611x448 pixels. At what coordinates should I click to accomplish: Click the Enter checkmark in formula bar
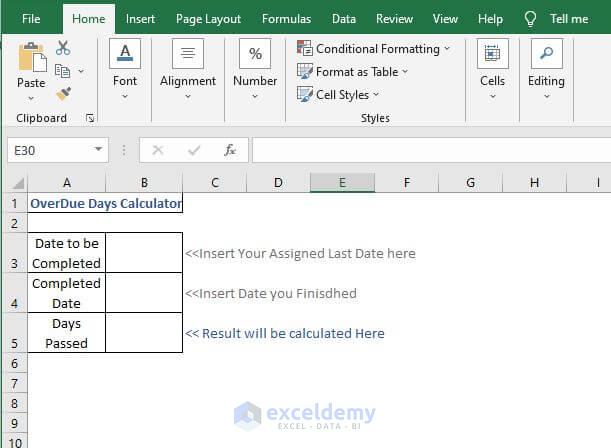194,150
